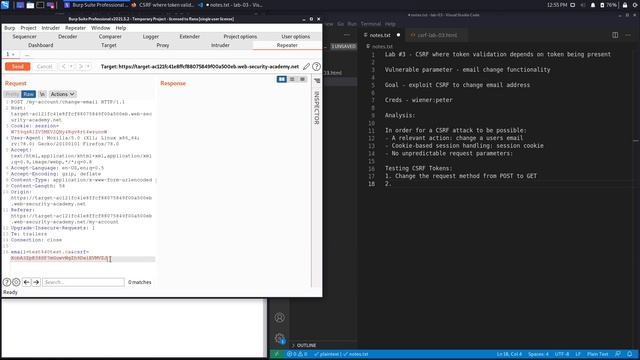Select the csrf-lab-03.html tab in VS Code
This screenshot has width=640, height=360.
(x=437, y=35)
